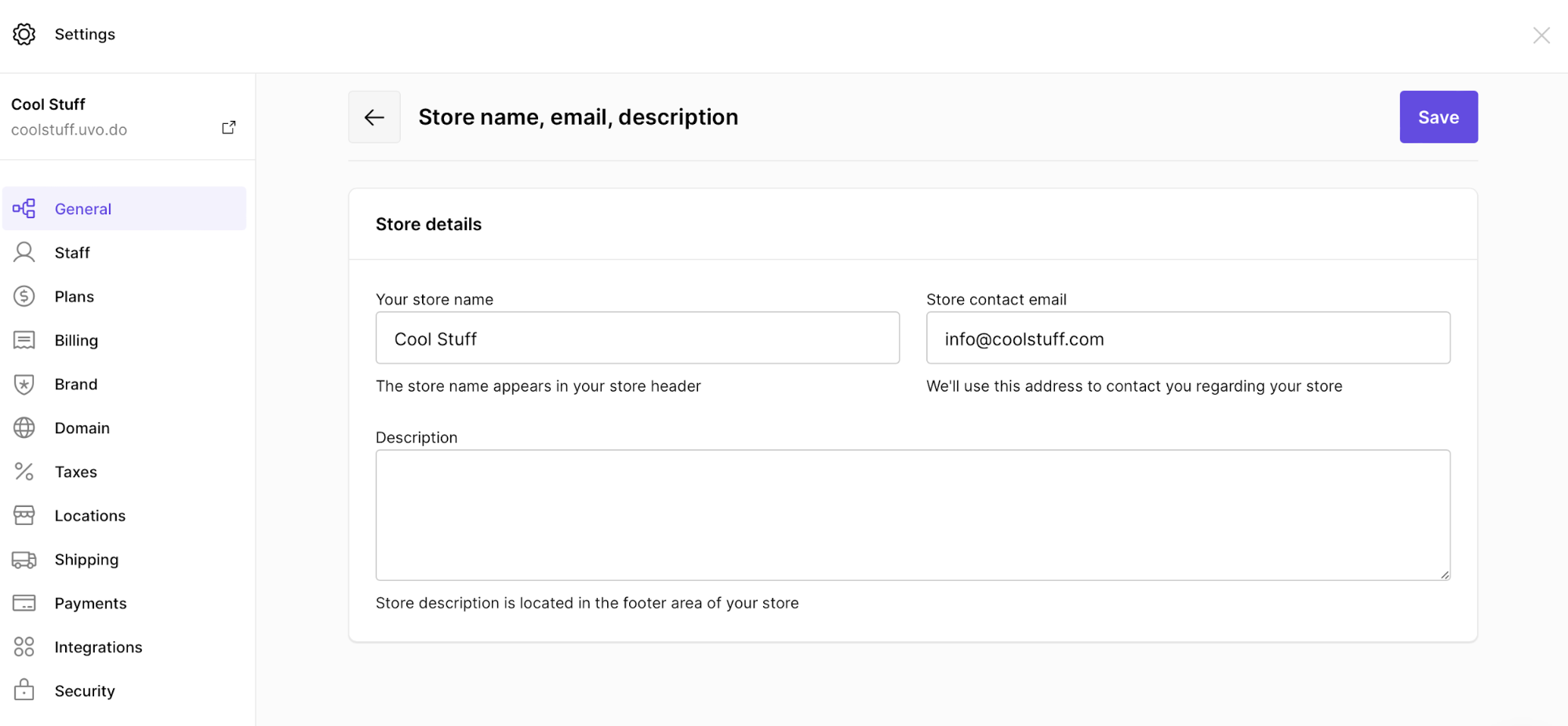Open the store via external link icon
This screenshot has width=1568, height=726.
coord(228,126)
